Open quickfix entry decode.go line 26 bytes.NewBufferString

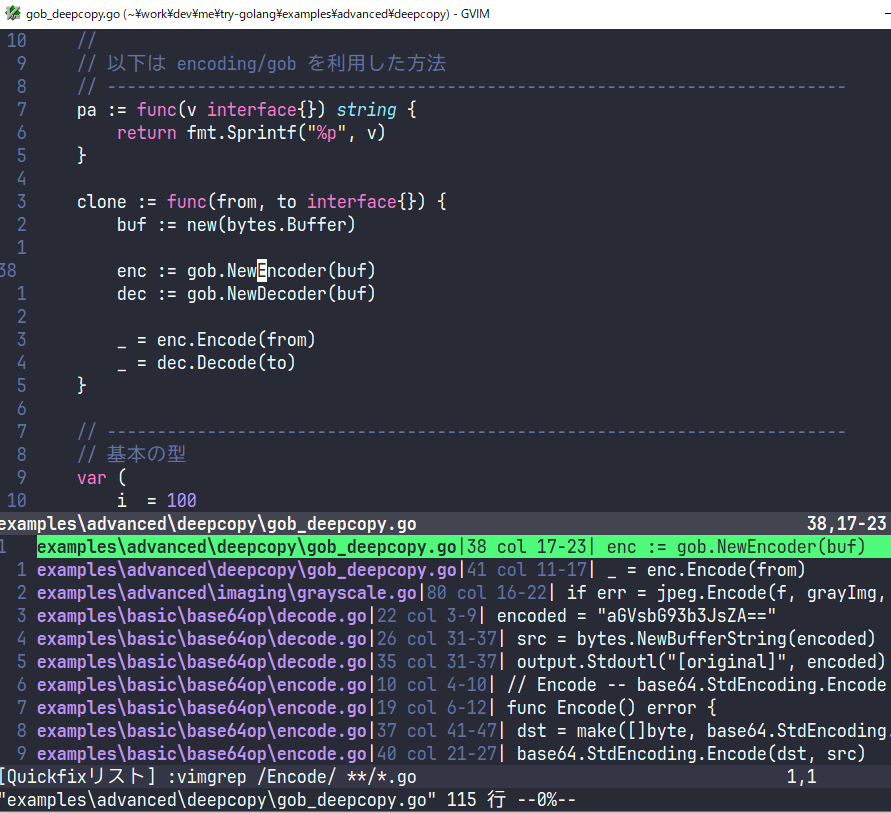point(456,639)
